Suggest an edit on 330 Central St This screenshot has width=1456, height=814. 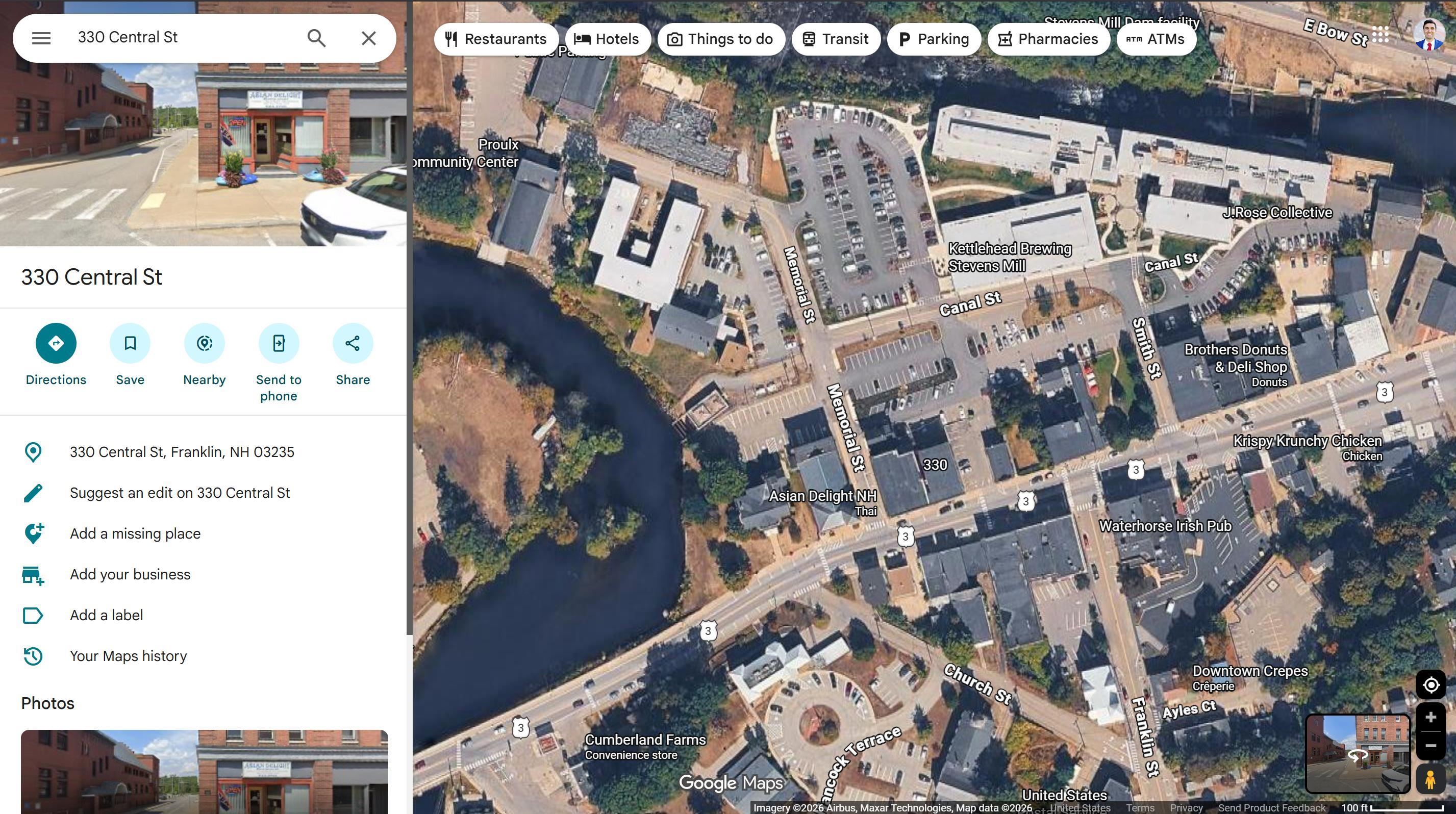pos(180,493)
